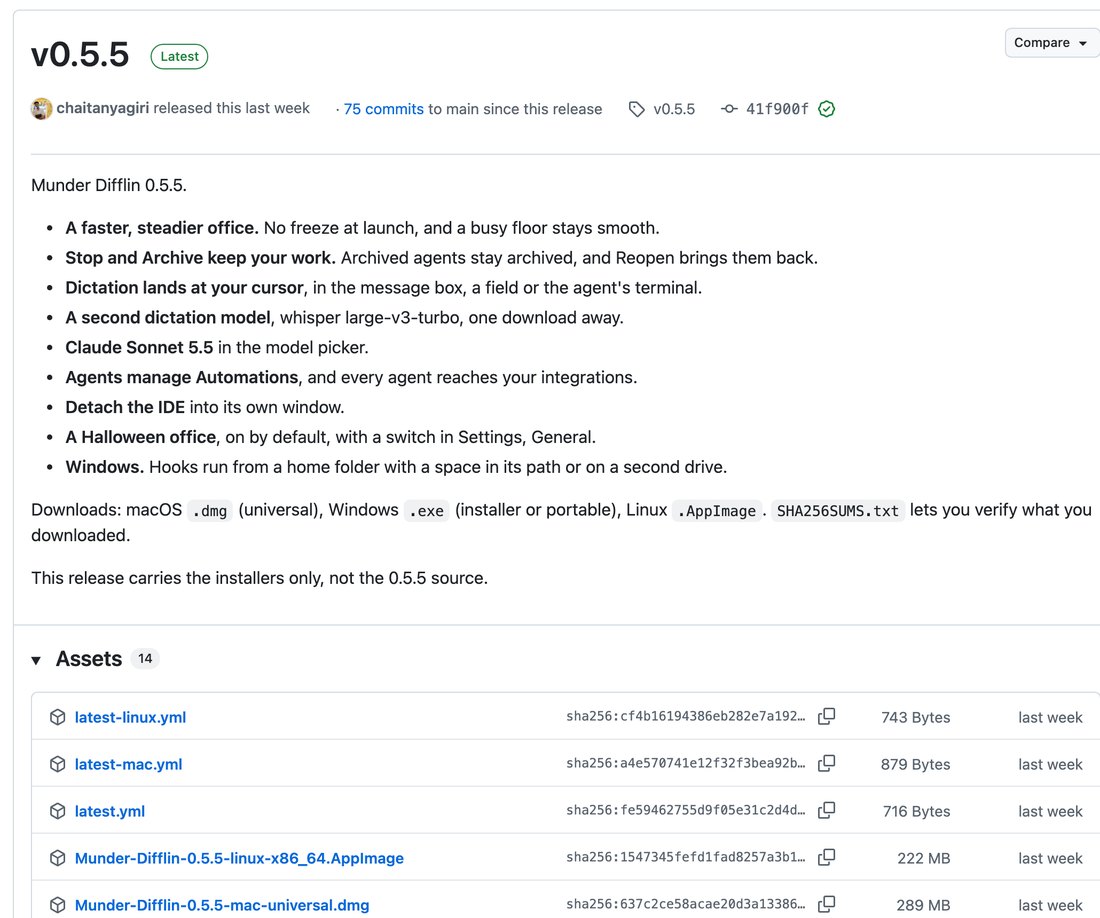
Task: Show verified signature checkmark details
Action: click(826, 109)
